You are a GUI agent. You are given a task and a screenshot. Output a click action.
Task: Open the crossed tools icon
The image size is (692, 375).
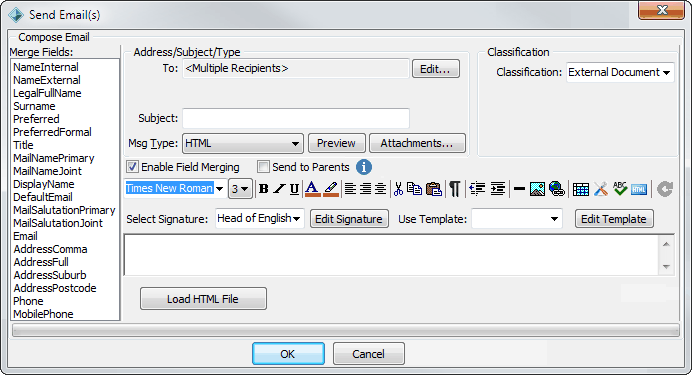pyautogui.click(x=601, y=189)
